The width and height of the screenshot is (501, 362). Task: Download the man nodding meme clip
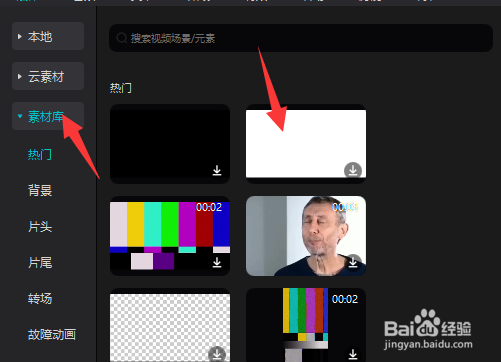click(353, 263)
